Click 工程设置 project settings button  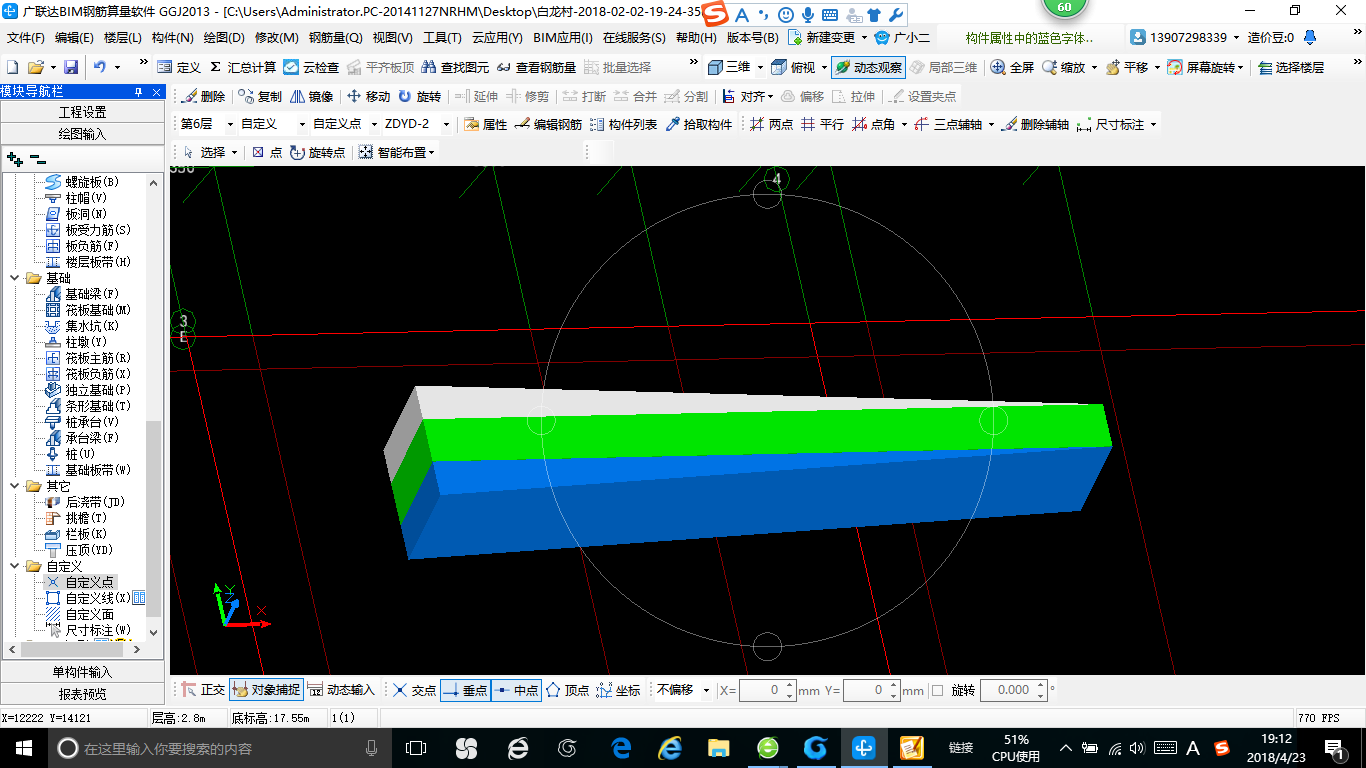coord(82,112)
